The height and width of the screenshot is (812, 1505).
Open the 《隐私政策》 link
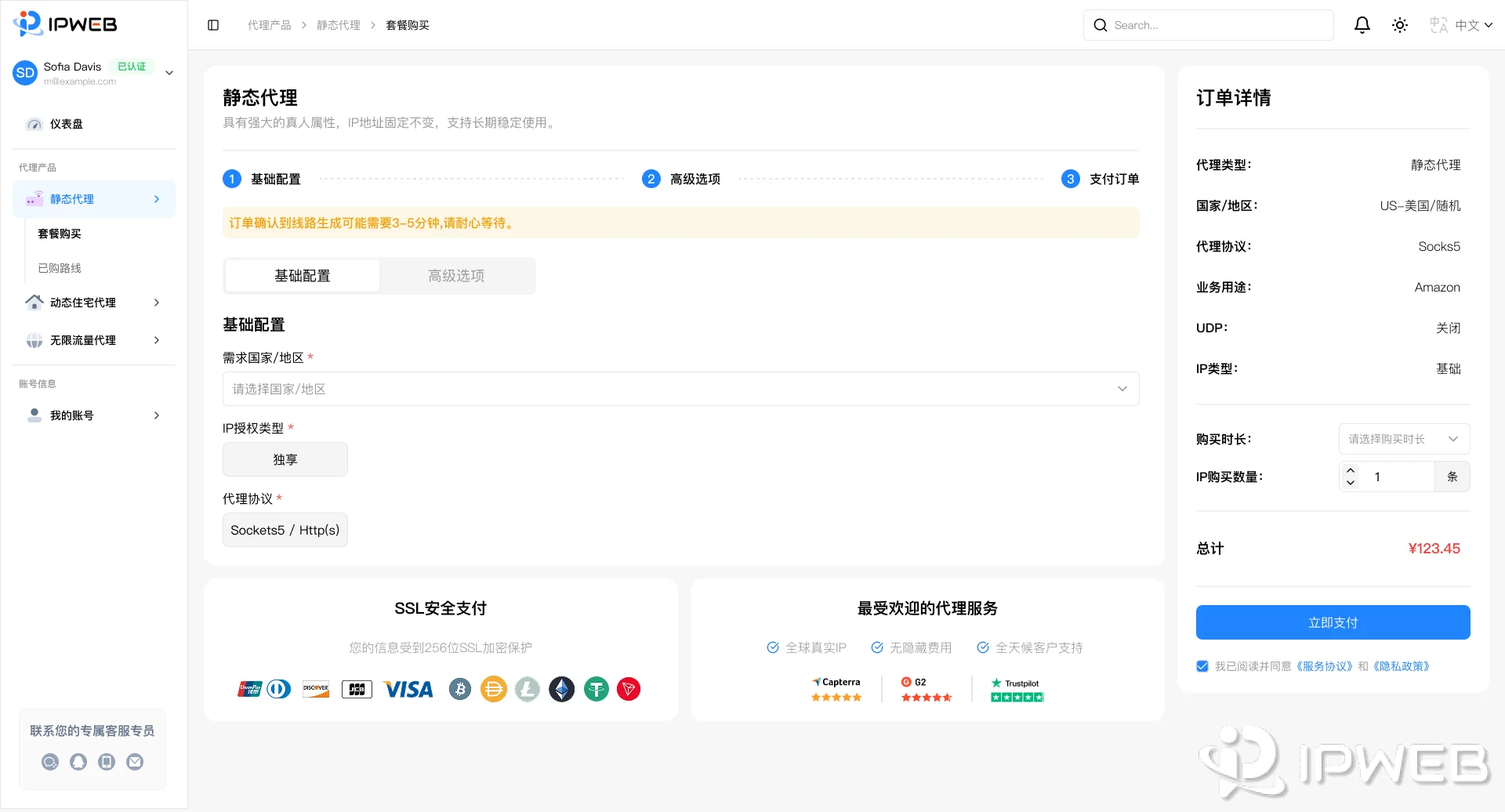point(1400,665)
